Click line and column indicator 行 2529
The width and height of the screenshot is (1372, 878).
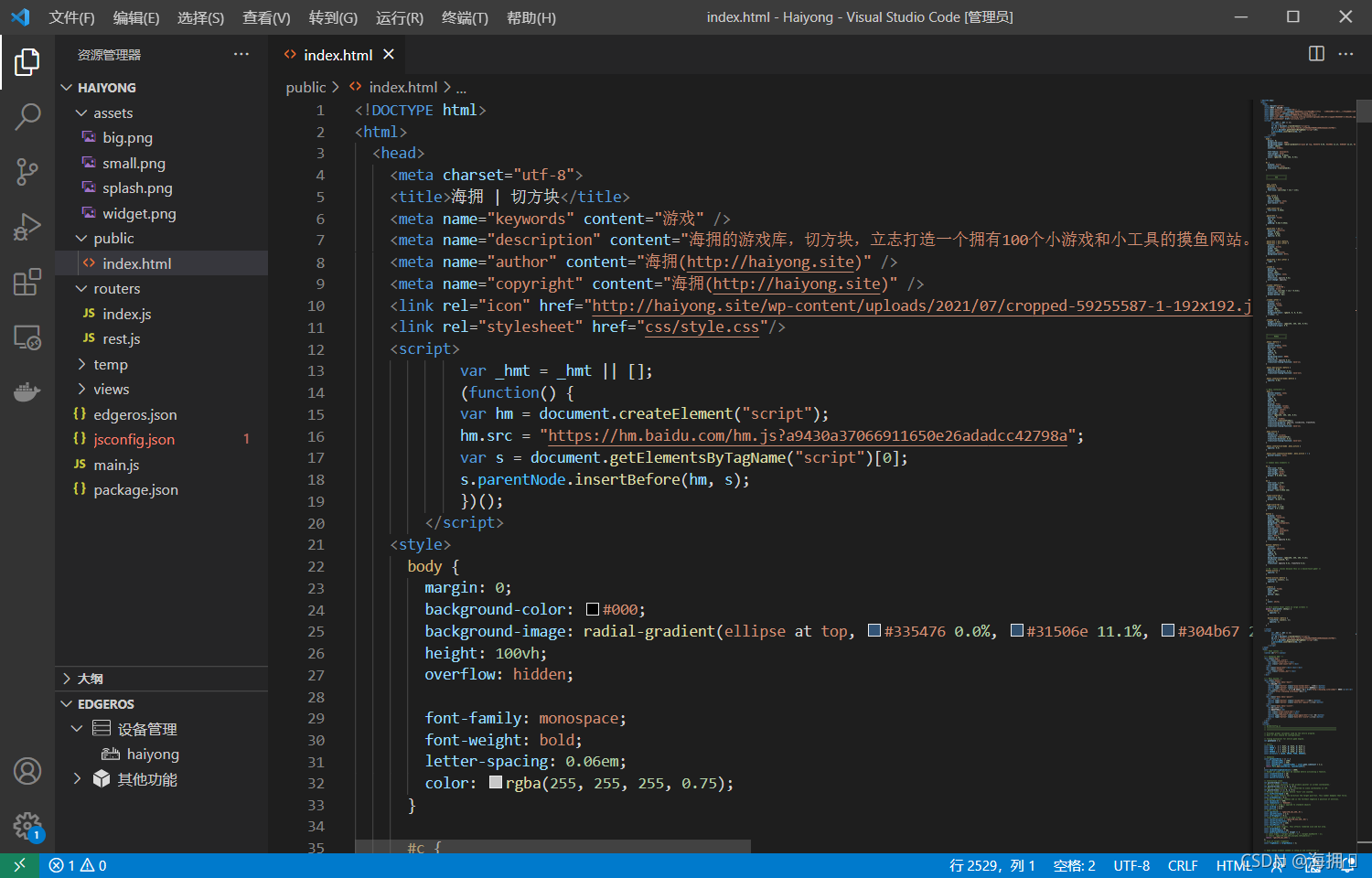pos(992,865)
